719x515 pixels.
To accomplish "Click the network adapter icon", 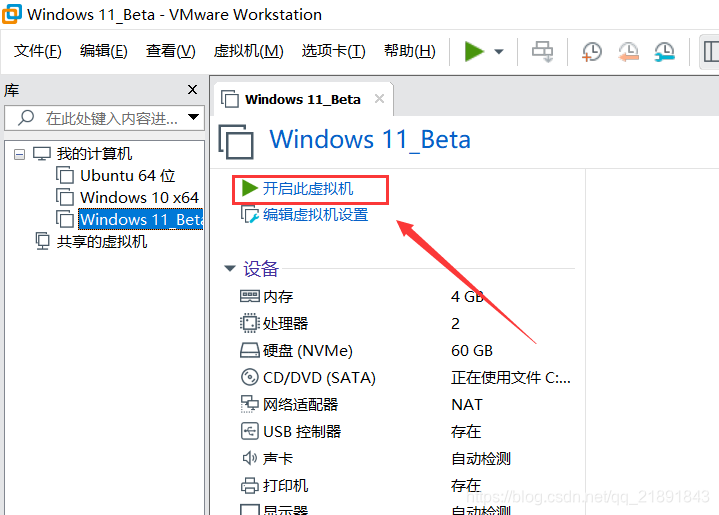I will point(249,404).
